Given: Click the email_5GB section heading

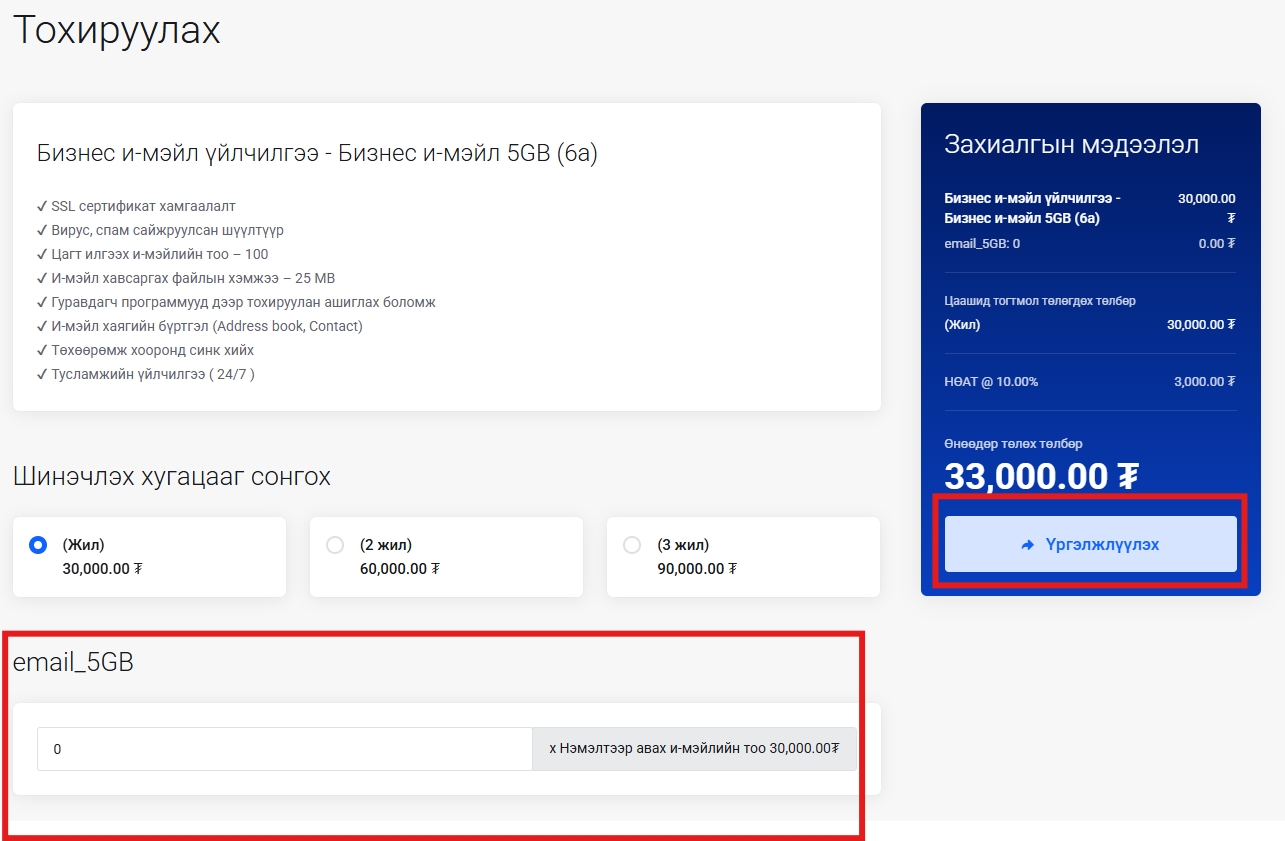Looking at the screenshot, I should [73, 662].
